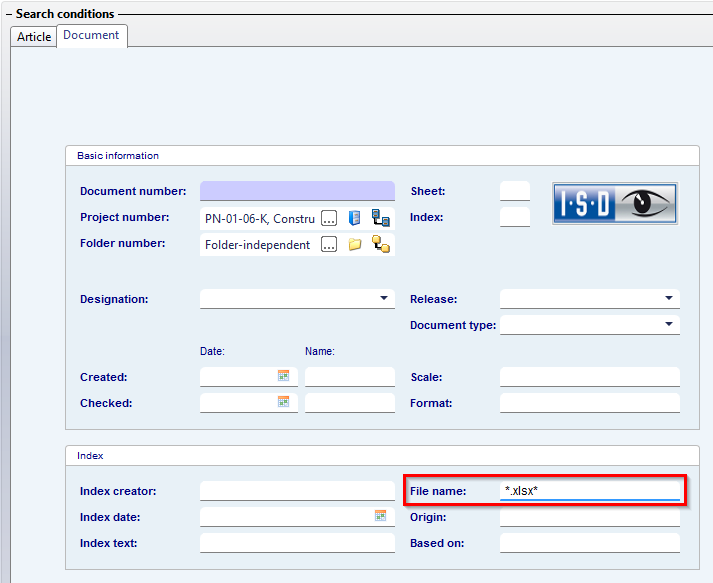
Task: Click the ISD eye logo button
Action: click(x=615, y=203)
